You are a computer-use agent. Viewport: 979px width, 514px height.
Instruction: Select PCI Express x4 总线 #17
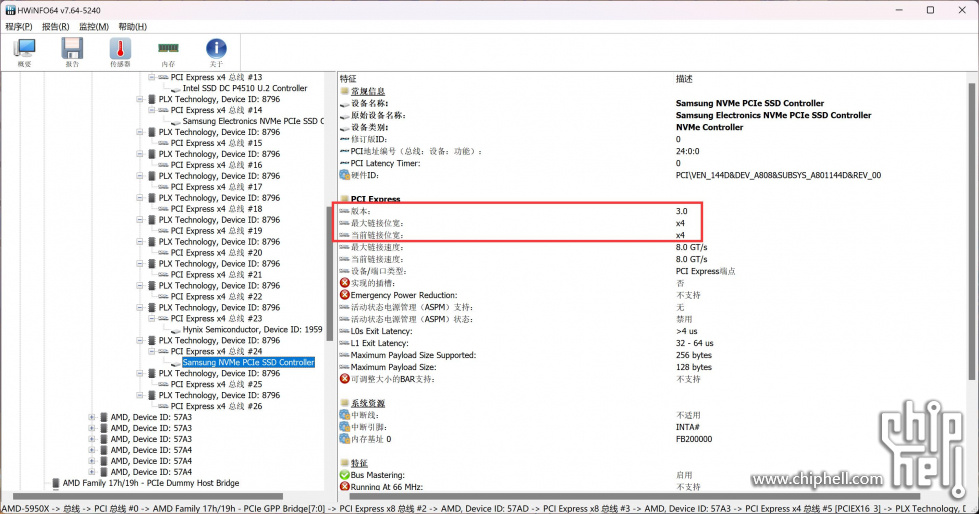[x=216, y=187]
